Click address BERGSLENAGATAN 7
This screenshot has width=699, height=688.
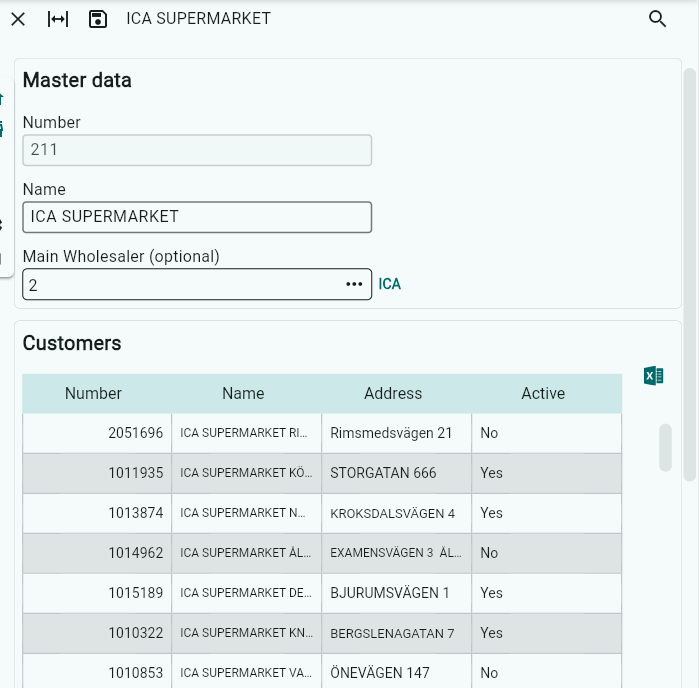point(392,634)
